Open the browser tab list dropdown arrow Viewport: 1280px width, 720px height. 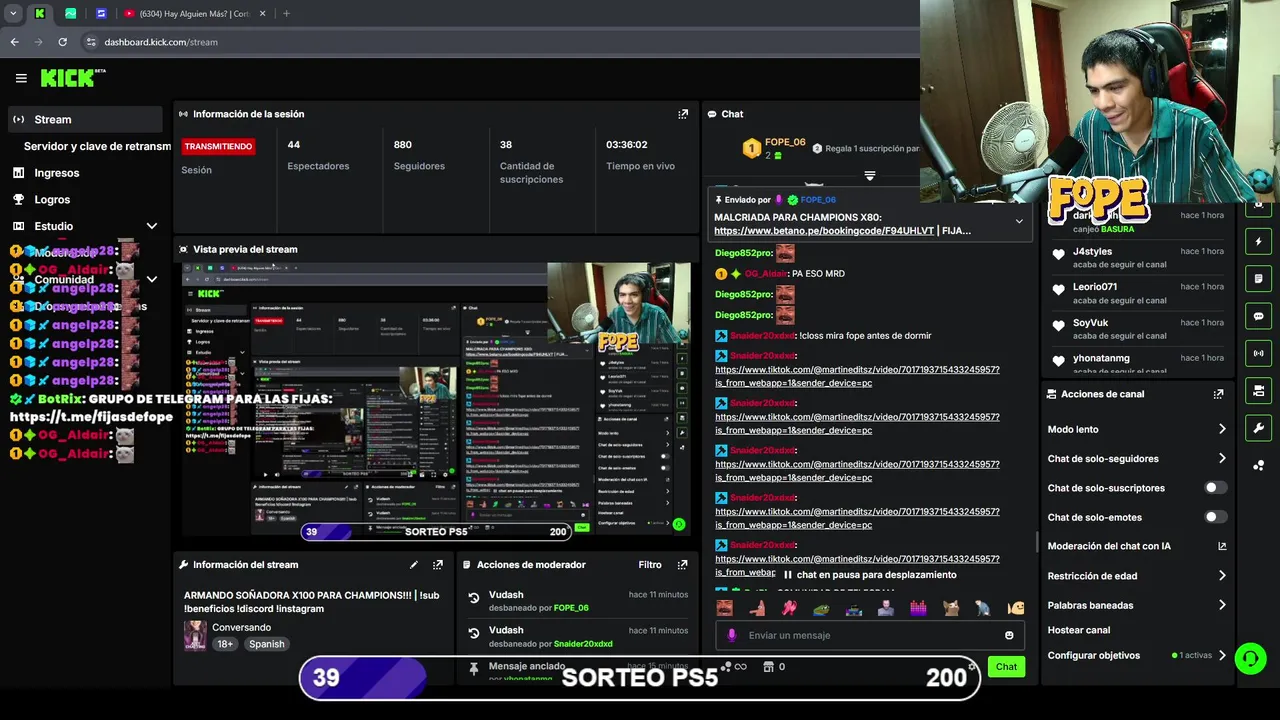point(13,14)
